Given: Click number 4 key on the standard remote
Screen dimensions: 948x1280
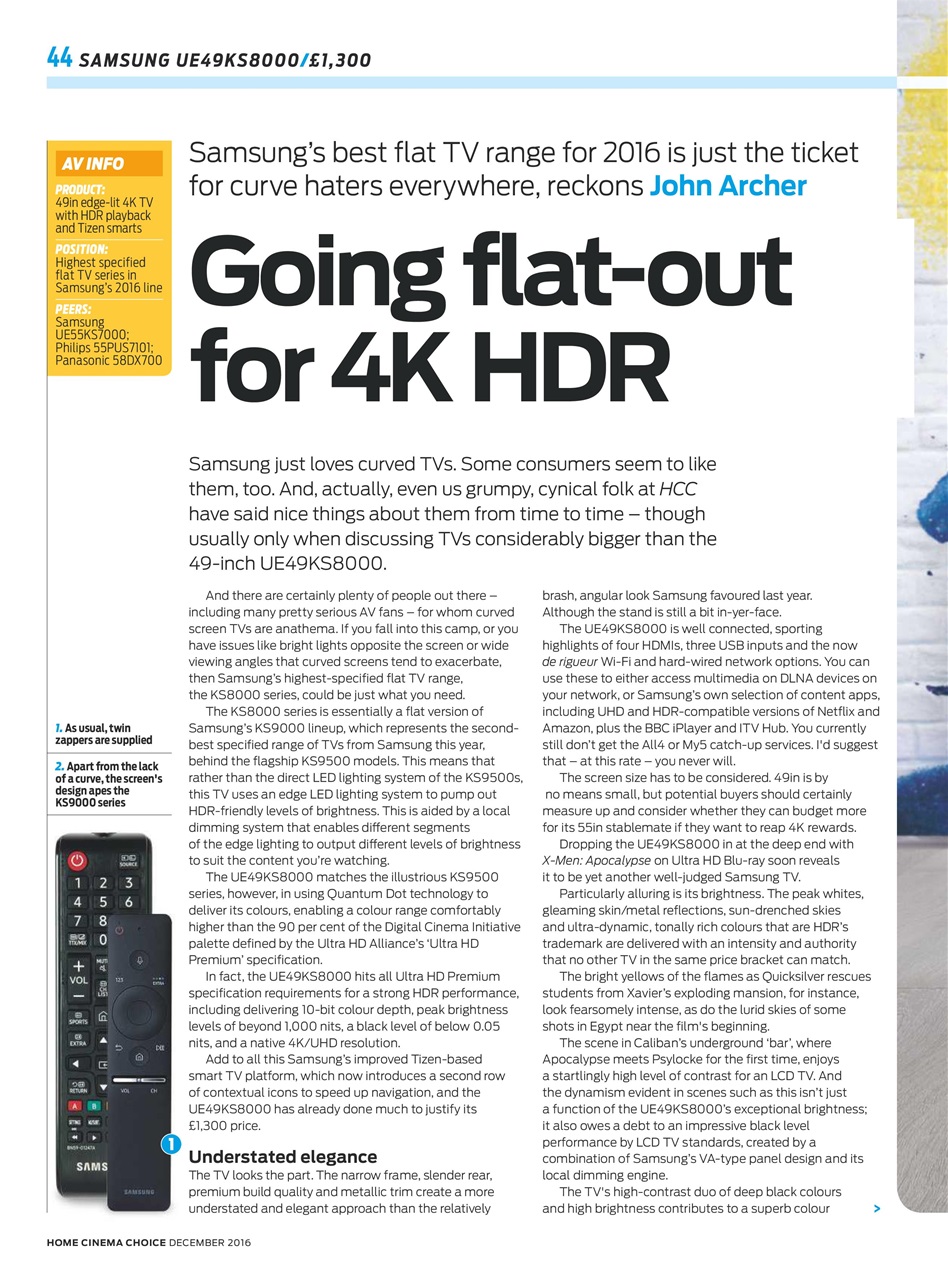Looking at the screenshot, I should tap(77, 902).
